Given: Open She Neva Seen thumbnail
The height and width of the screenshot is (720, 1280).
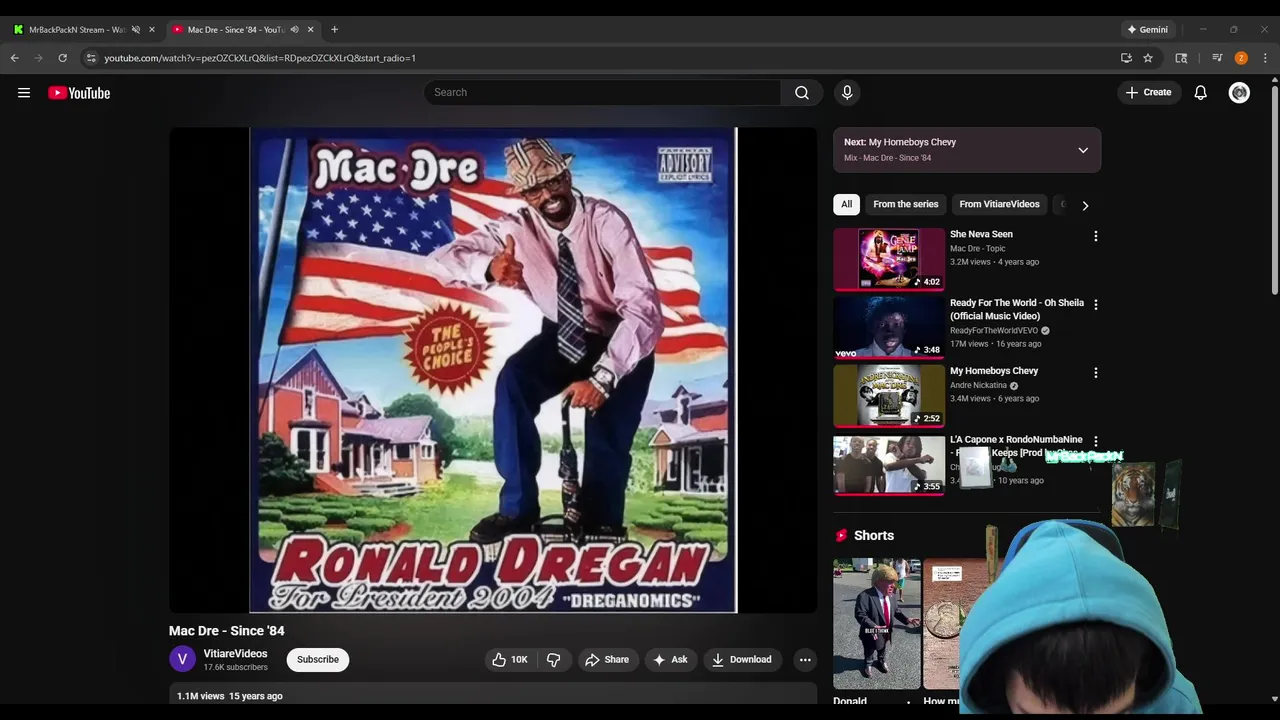Looking at the screenshot, I should click(x=889, y=259).
